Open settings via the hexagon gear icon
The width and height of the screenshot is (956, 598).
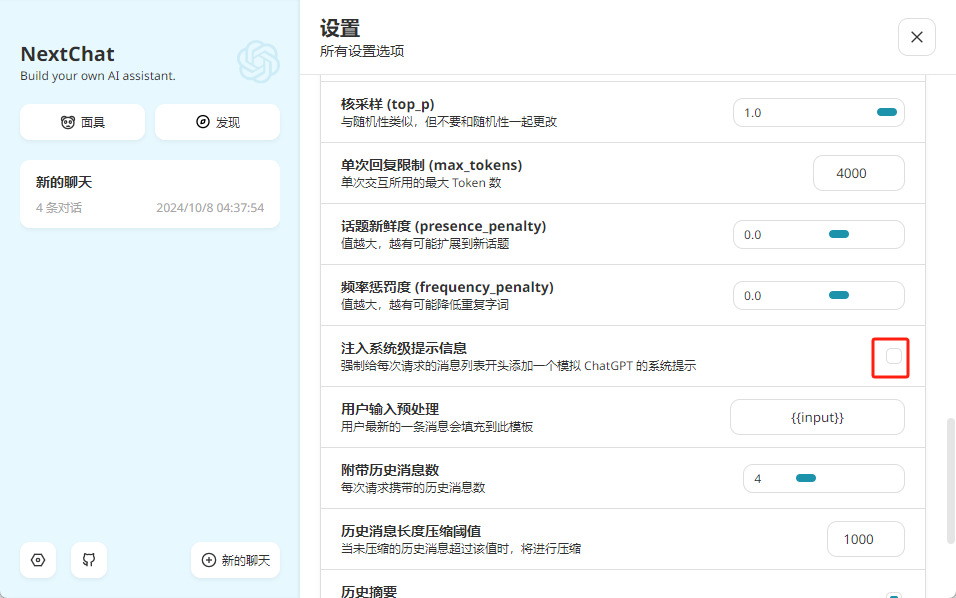tap(38, 560)
